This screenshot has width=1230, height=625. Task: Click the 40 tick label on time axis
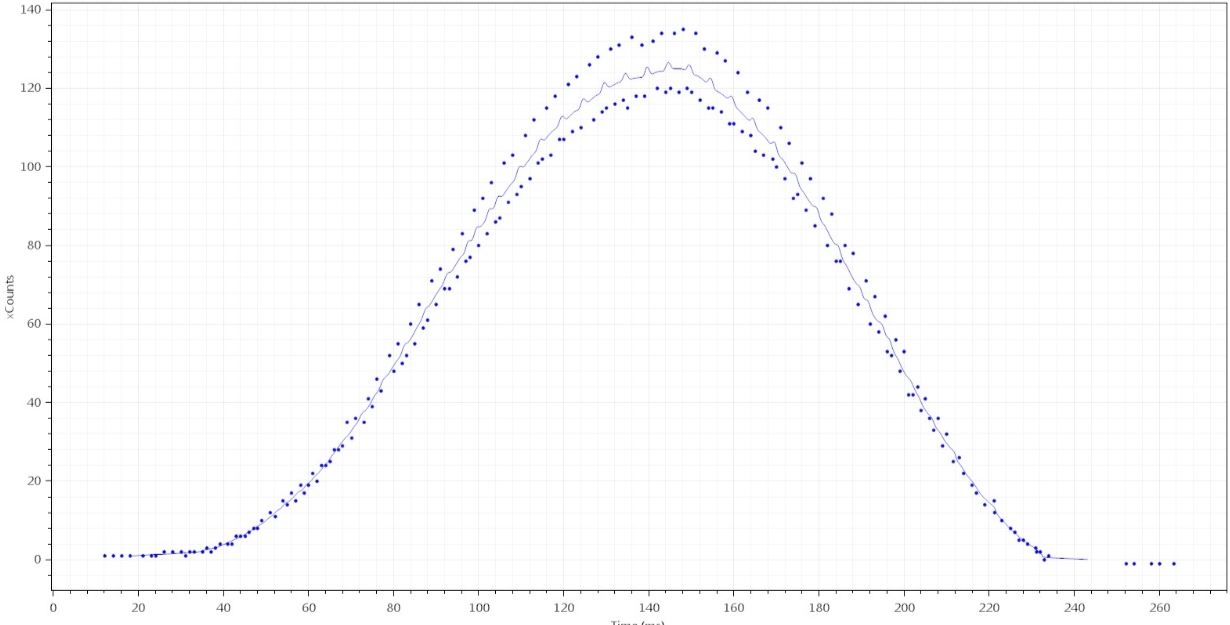click(x=224, y=606)
